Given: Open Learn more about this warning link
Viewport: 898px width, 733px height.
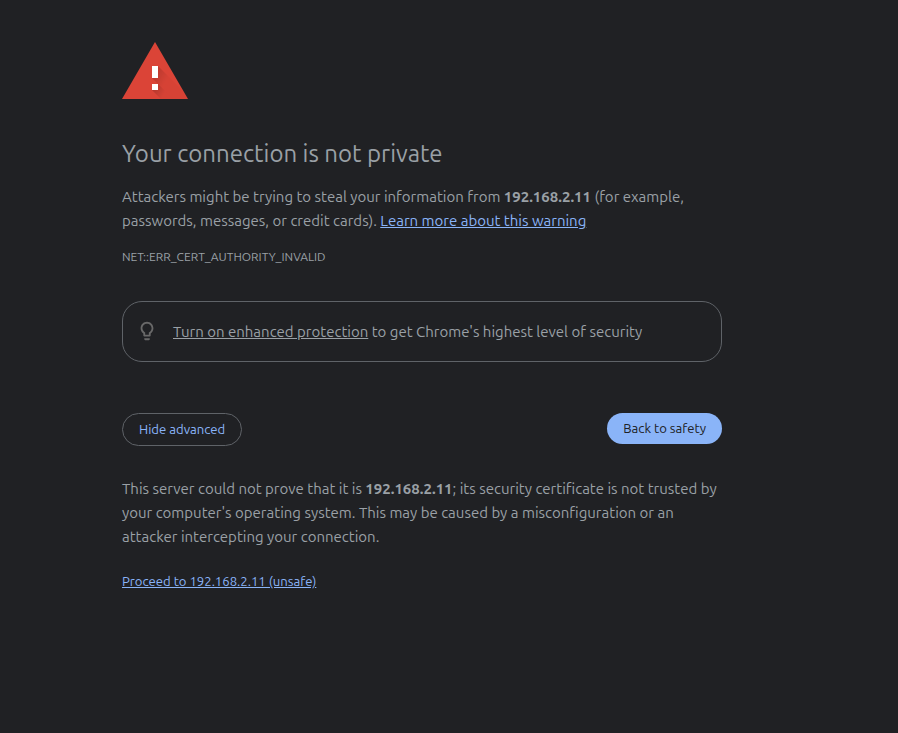Looking at the screenshot, I should click(x=483, y=221).
